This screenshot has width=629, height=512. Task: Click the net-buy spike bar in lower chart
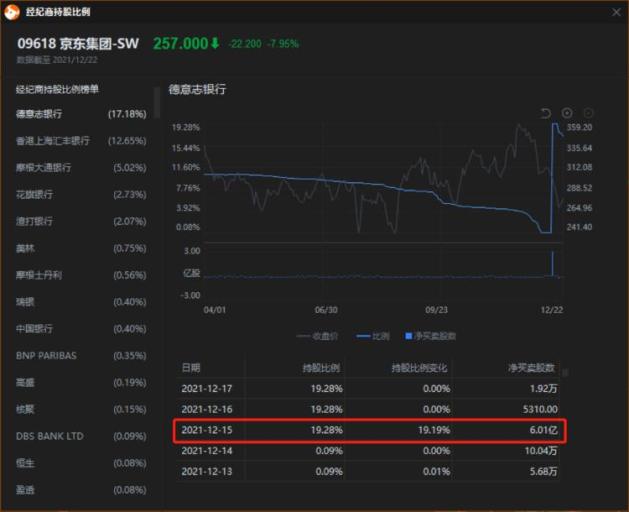pos(553,264)
